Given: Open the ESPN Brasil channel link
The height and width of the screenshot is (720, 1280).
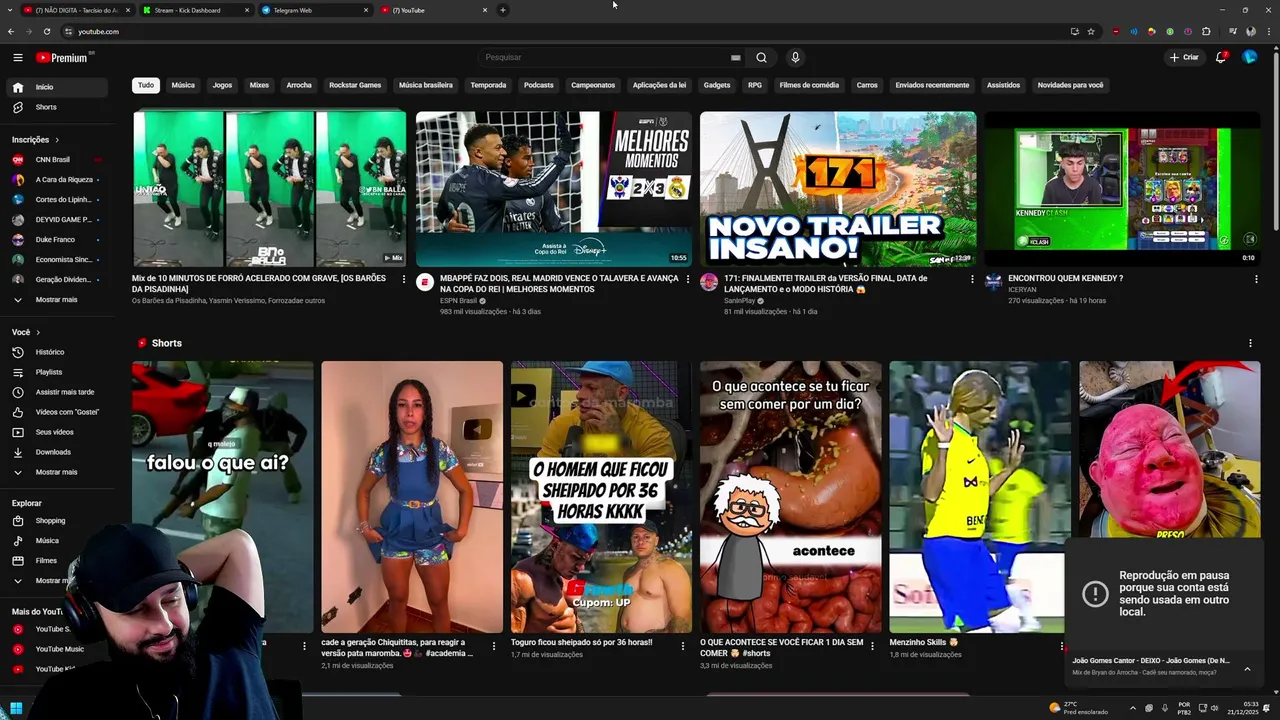Looking at the screenshot, I should tap(459, 301).
